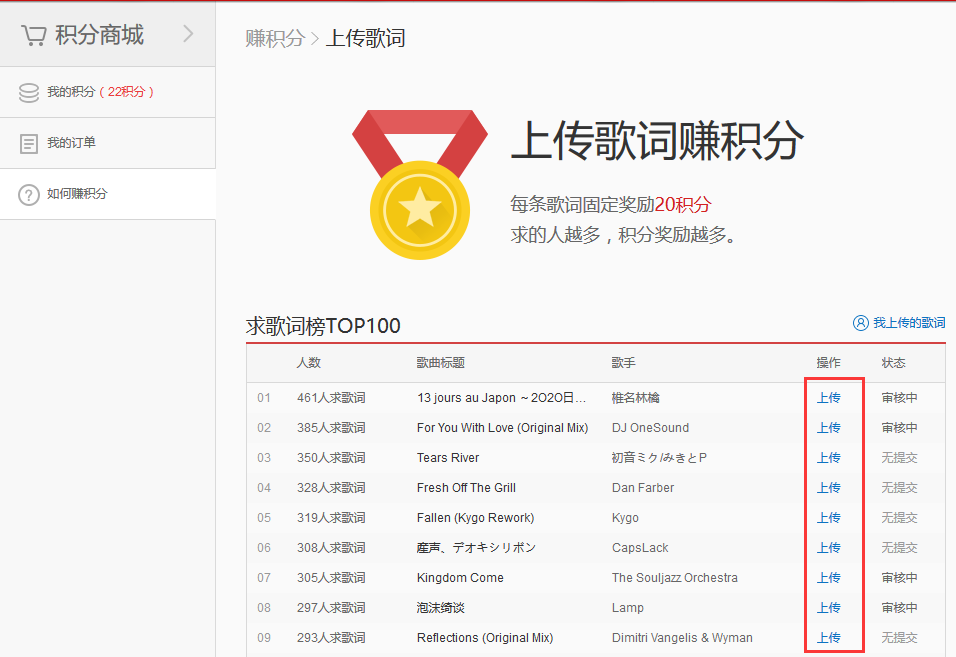This screenshot has height=657, width=956.
Task: Click the question mark icon beside 如何赚积分
Action: pos(27,193)
